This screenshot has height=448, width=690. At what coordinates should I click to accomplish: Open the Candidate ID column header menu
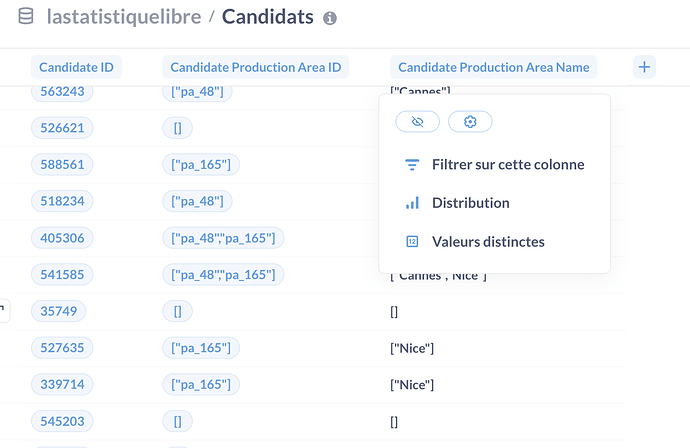click(x=76, y=67)
